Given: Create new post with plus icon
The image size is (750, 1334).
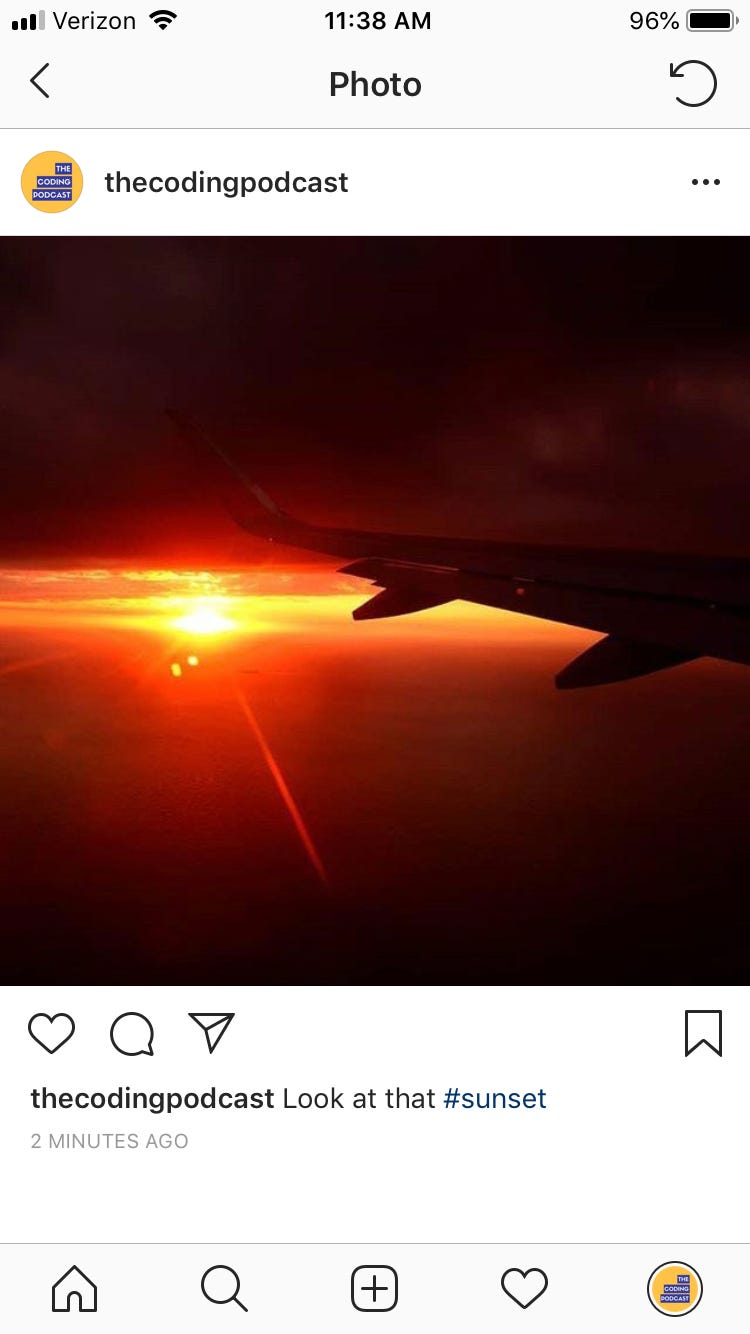Looking at the screenshot, I should point(375,1288).
